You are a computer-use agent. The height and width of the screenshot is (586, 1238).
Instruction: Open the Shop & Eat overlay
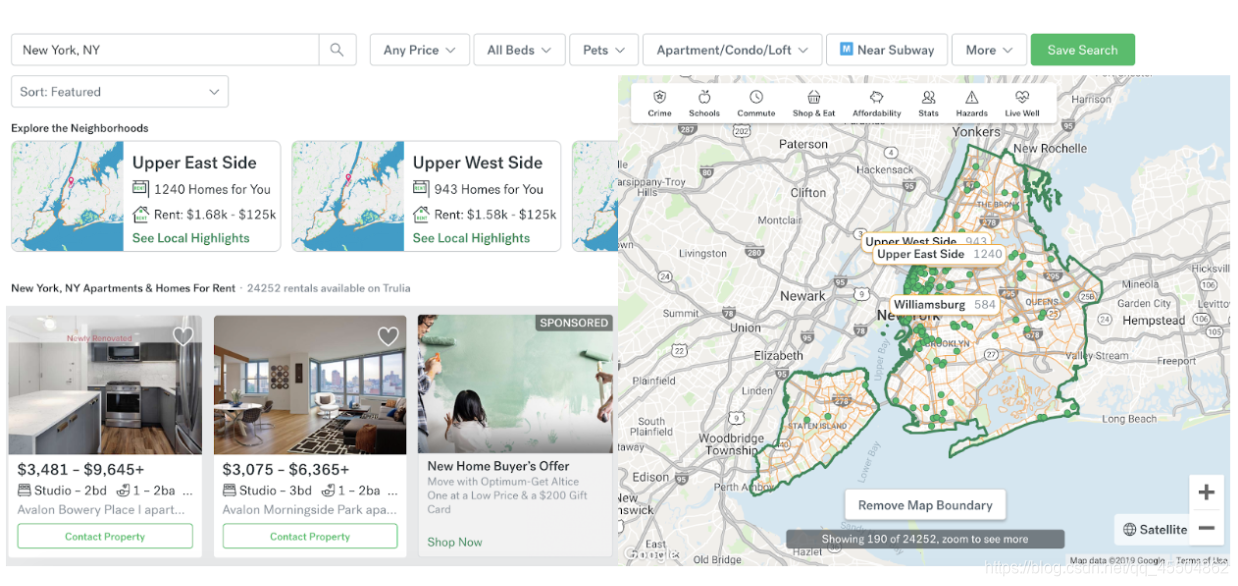point(814,102)
